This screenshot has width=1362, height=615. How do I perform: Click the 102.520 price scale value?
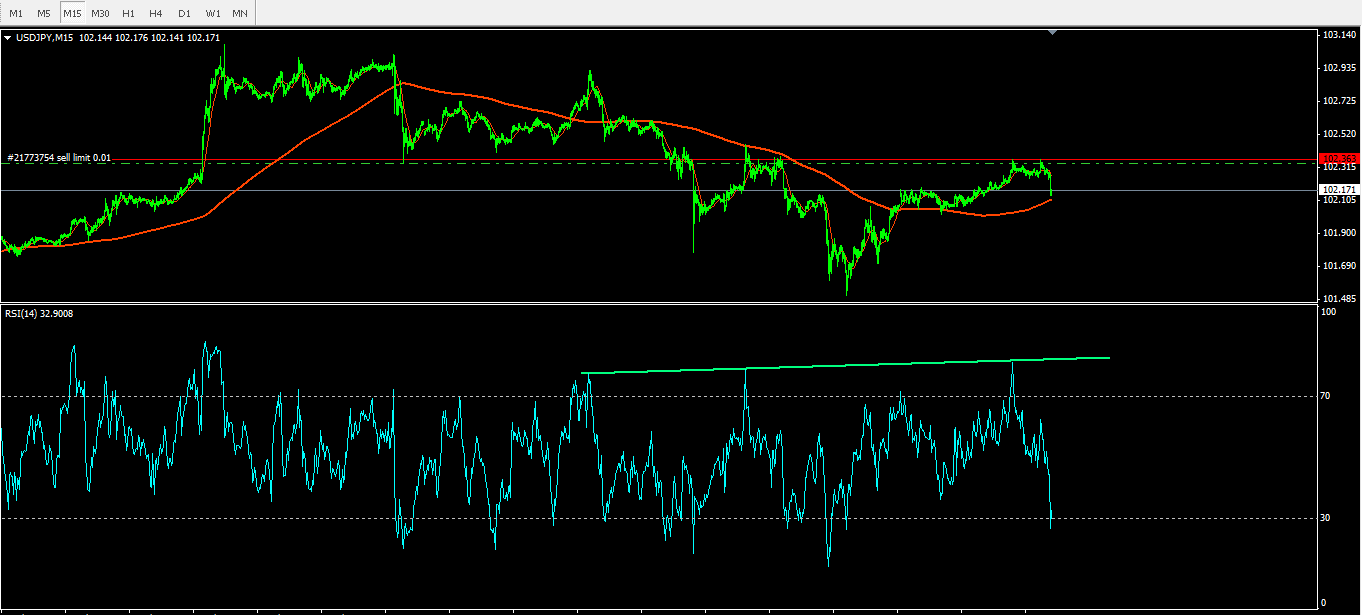coord(1338,134)
